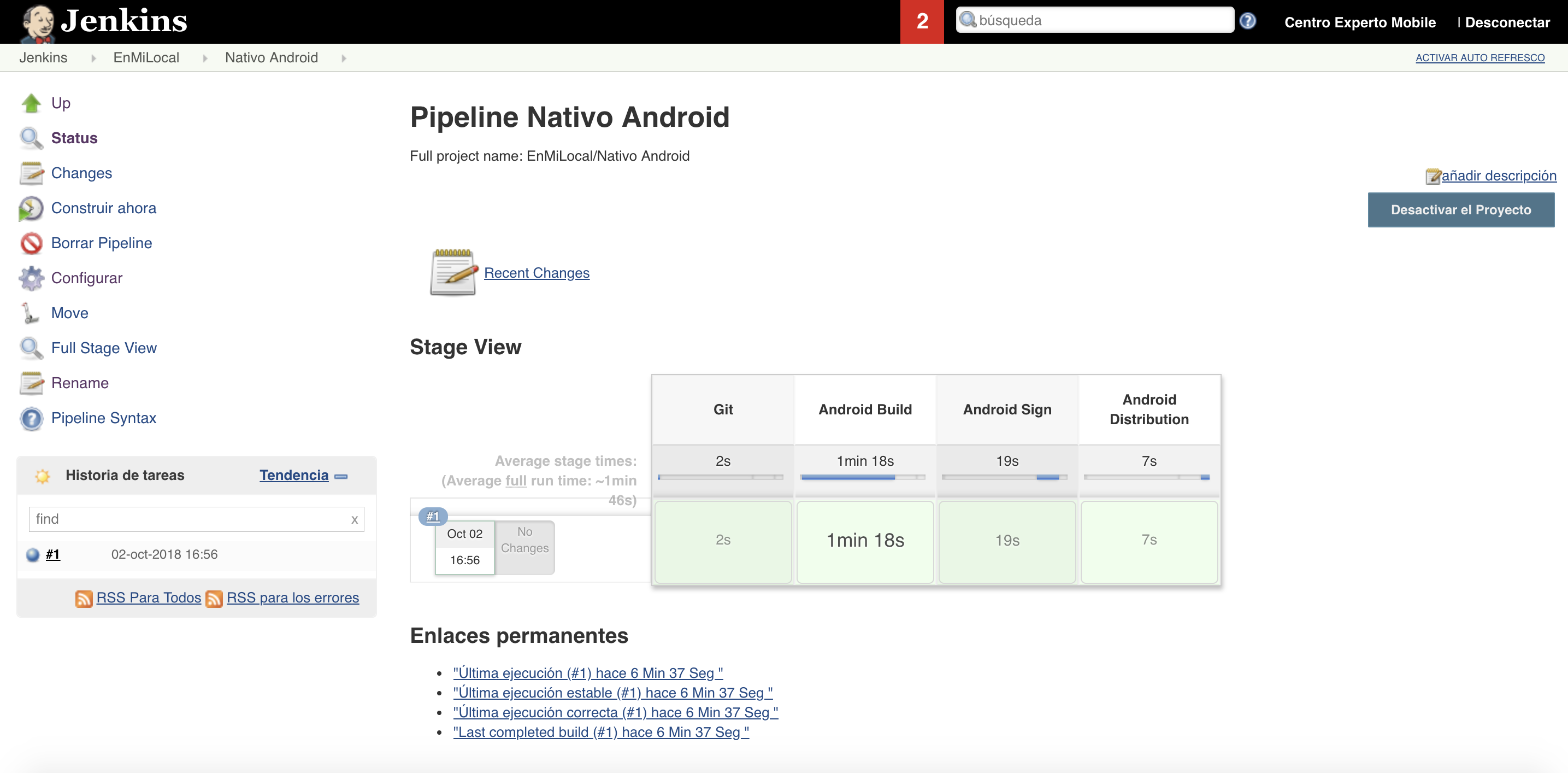Open the Pipeline Syntax link
Screen dimensions: 1568x773
(x=103, y=418)
